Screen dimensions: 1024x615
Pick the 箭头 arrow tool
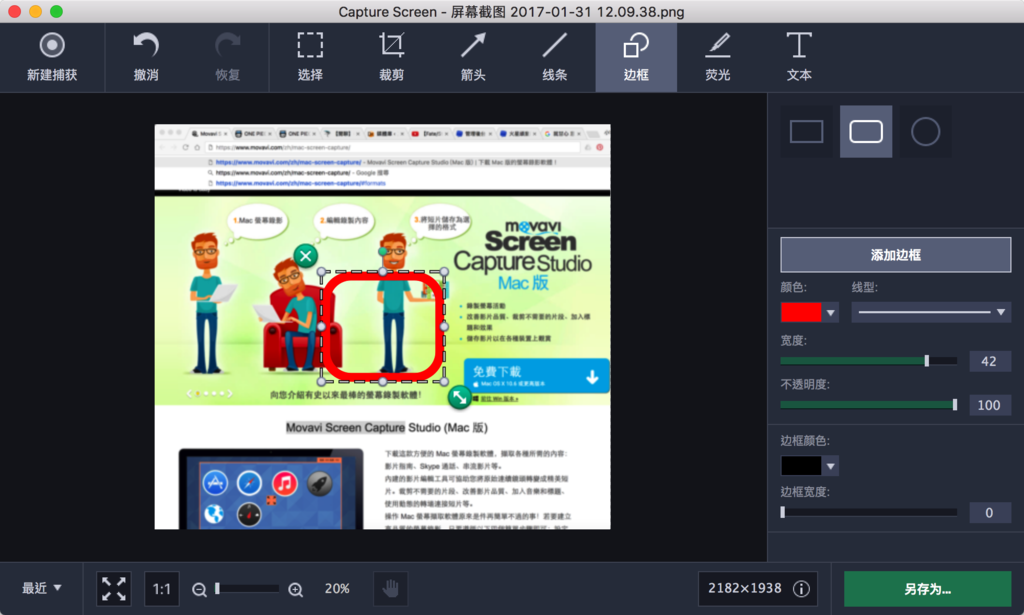pyautogui.click(x=473, y=57)
